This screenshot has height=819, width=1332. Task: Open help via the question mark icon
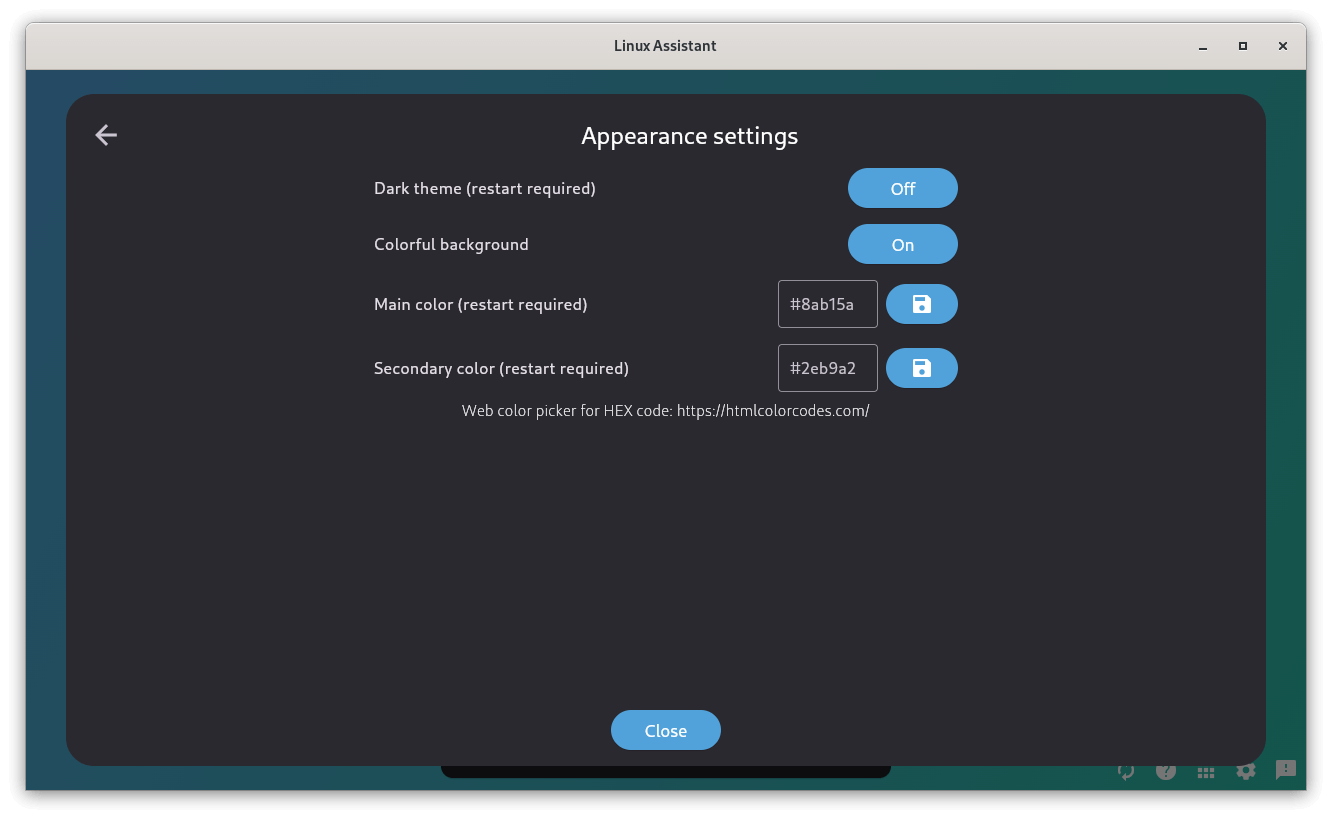click(x=1166, y=771)
